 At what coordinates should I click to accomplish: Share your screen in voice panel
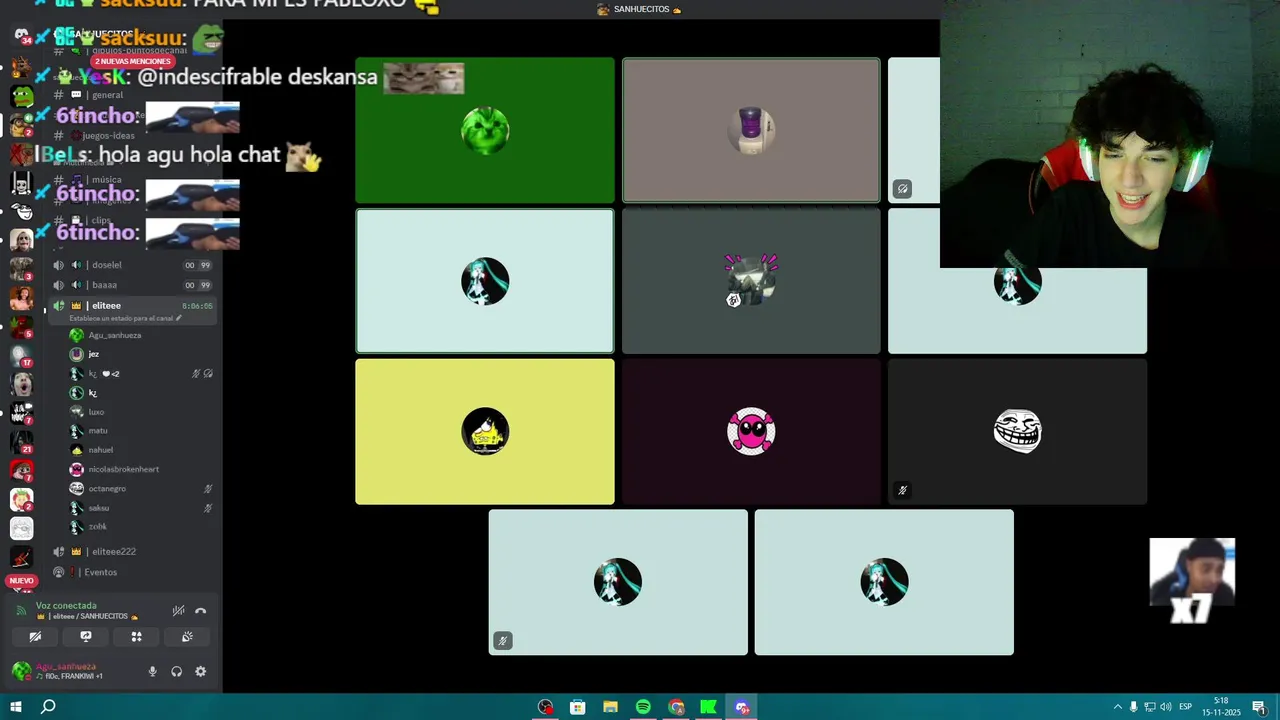[86, 637]
